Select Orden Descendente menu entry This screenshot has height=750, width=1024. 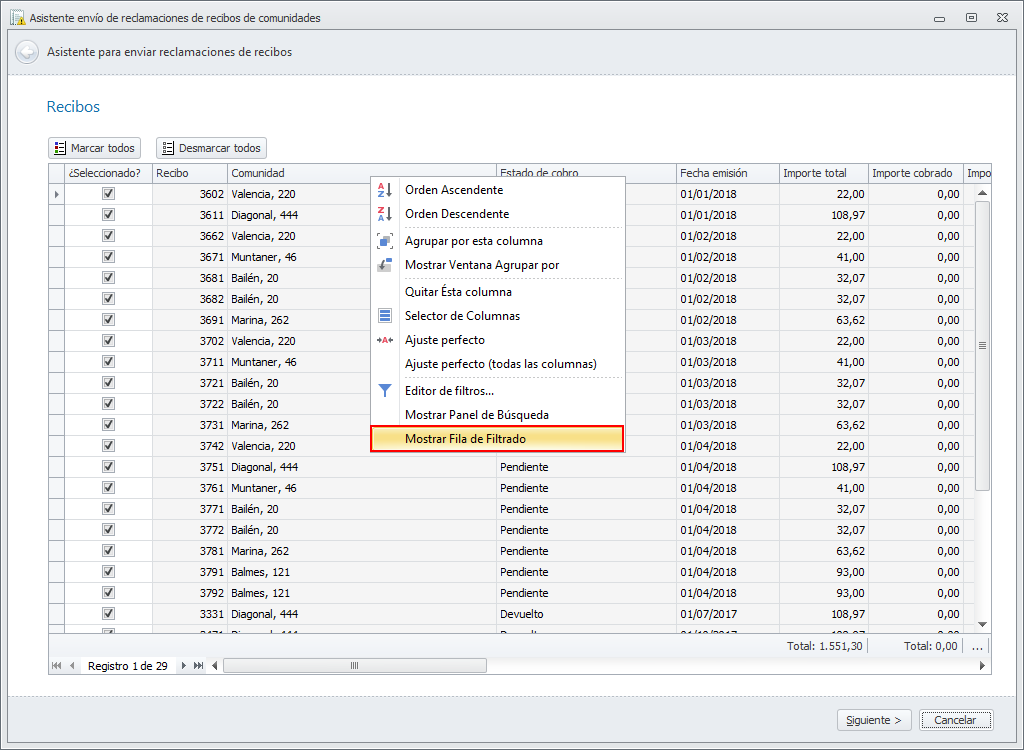498,214
